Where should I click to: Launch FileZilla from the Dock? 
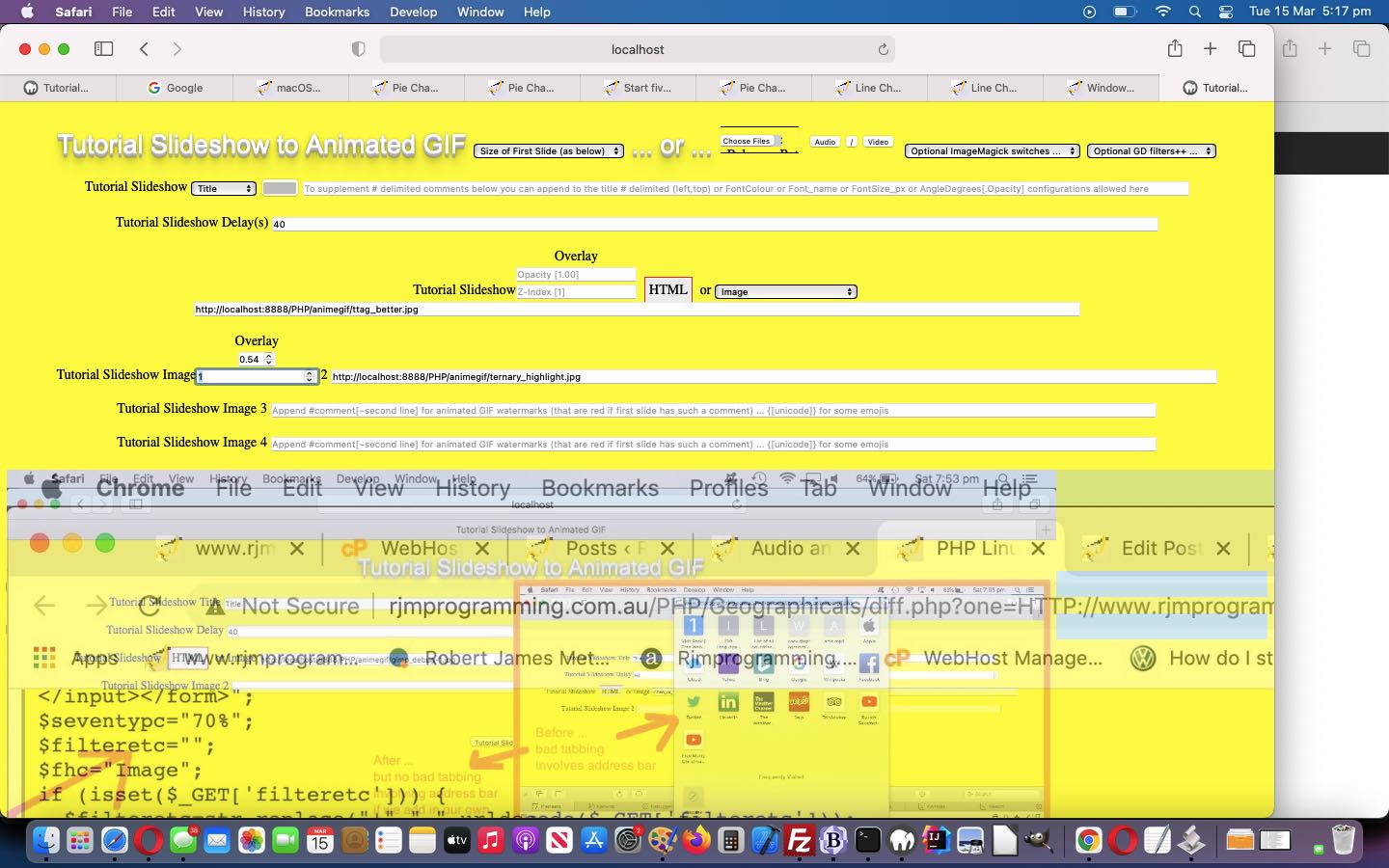[x=799, y=841]
